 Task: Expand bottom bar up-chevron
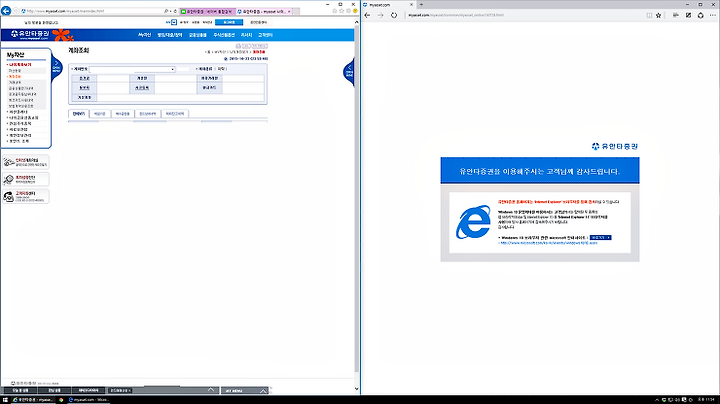pos(211,390)
